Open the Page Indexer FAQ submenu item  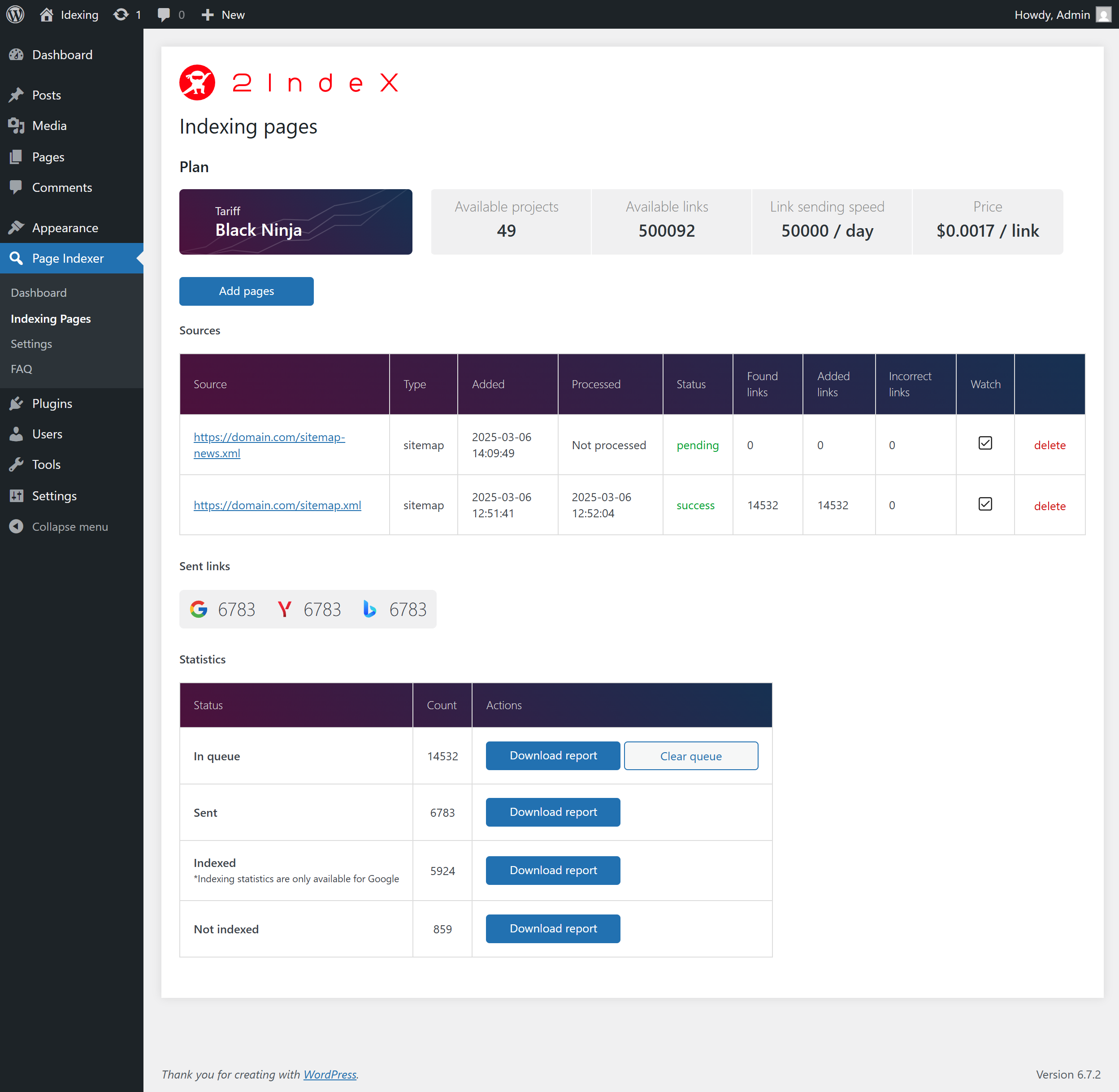[21, 369]
